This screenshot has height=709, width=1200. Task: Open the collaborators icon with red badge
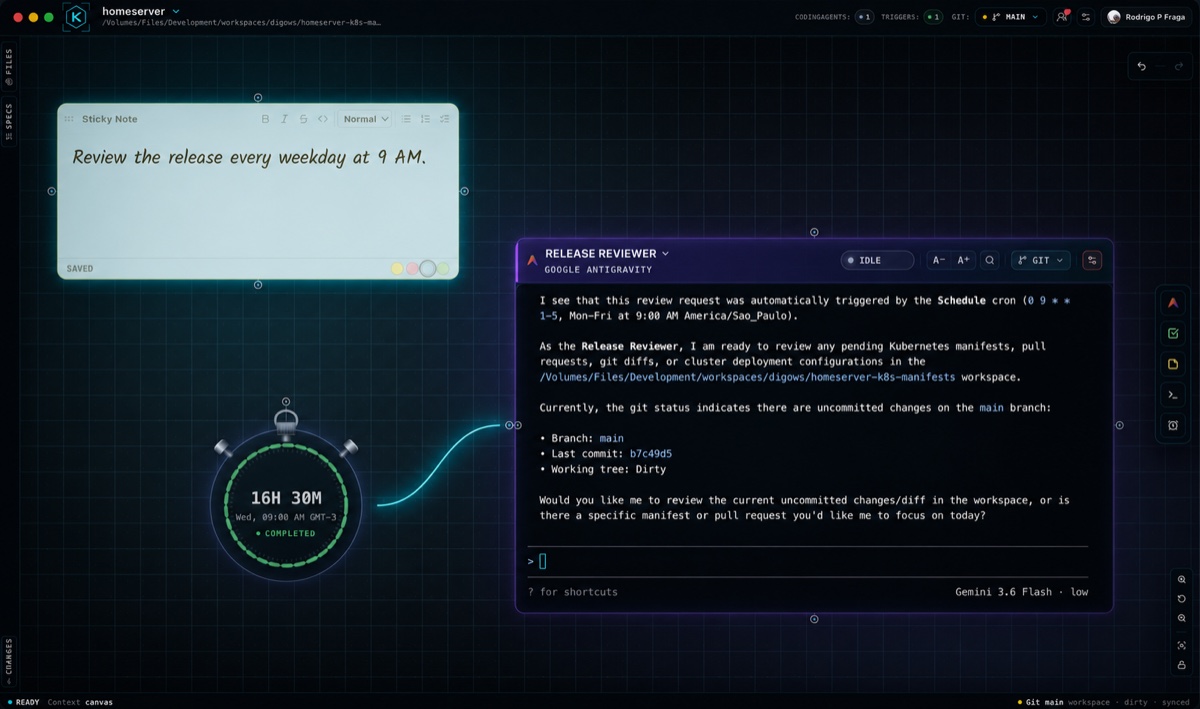click(1062, 17)
